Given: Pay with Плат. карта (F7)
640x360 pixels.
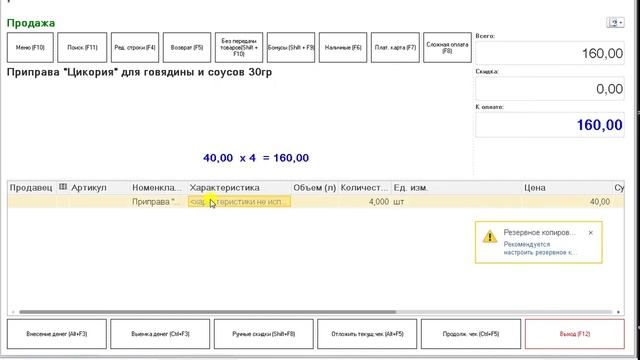Looking at the screenshot, I should pos(395,47).
